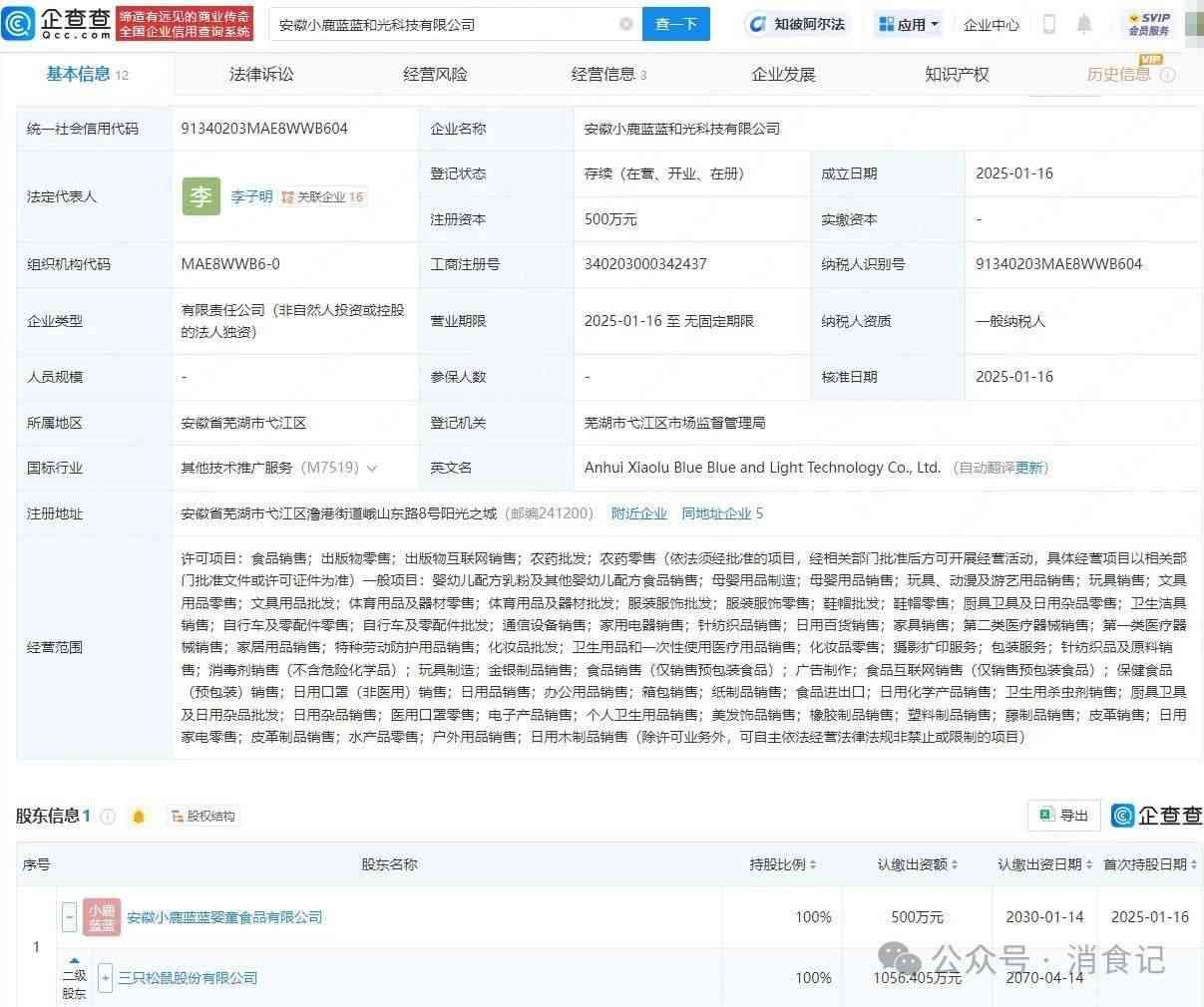Screen dimensions: 1204x1007
Task: Open the 同地址企业 link
Action: click(x=722, y=513)
